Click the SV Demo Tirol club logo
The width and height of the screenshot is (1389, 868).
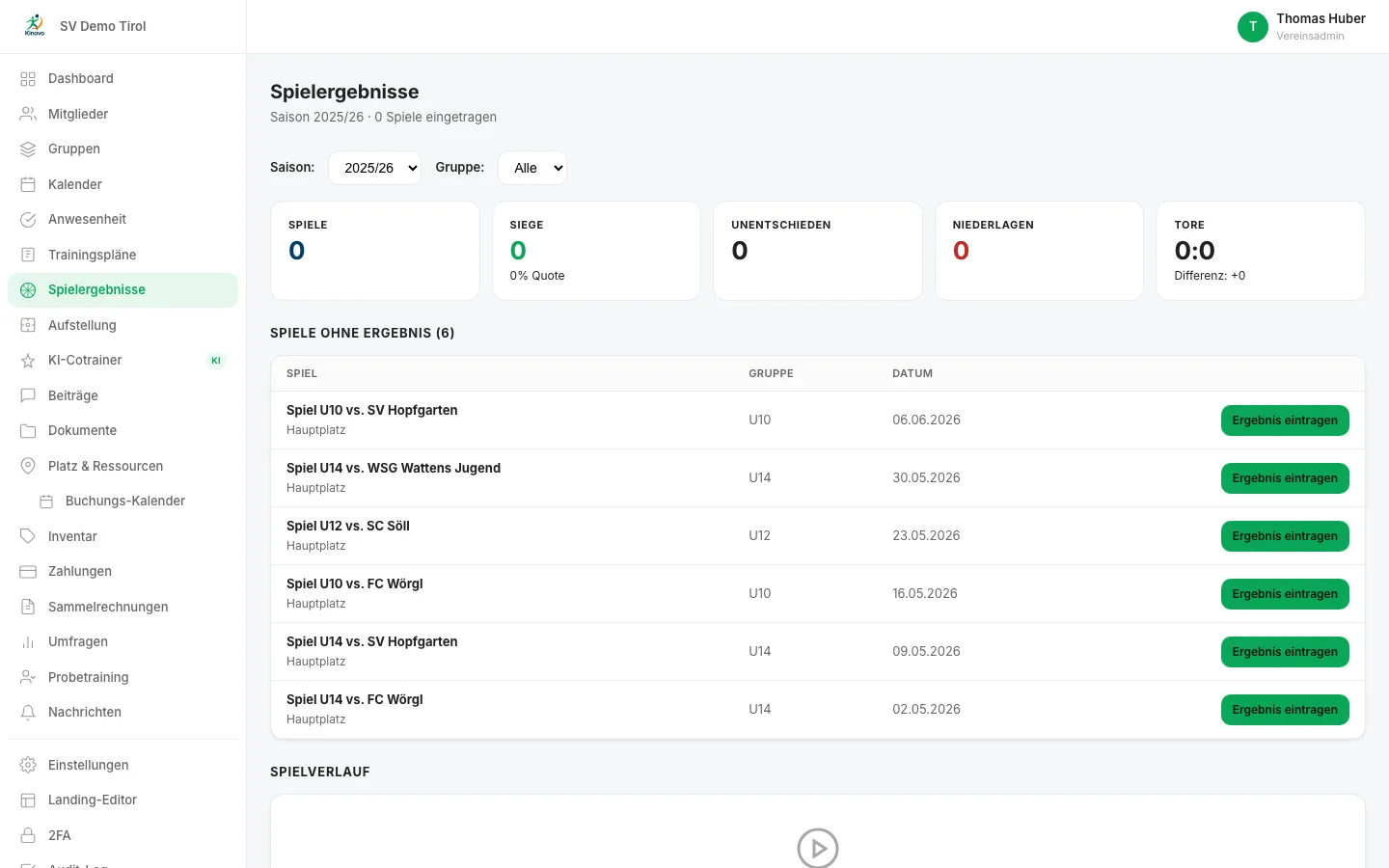[35, 26]
